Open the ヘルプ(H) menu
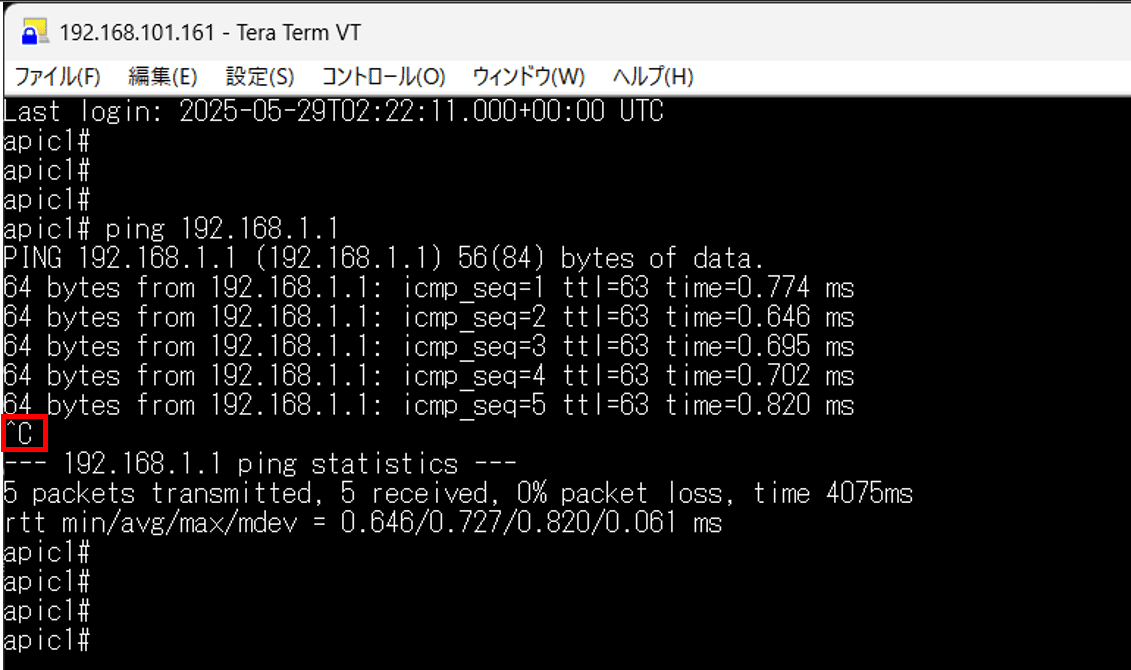1131x670 pixels. click(653, 76)
